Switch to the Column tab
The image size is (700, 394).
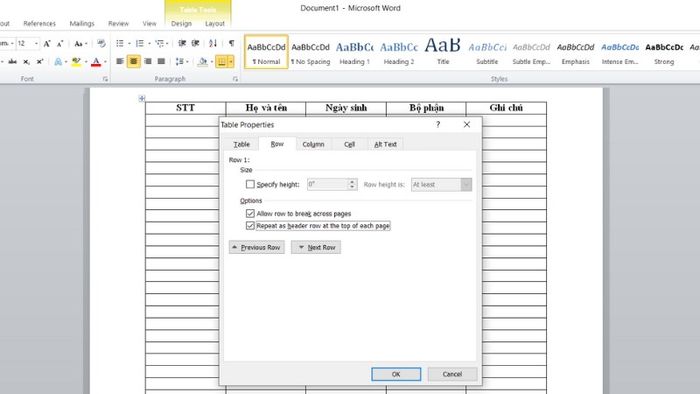pos(313,144)
